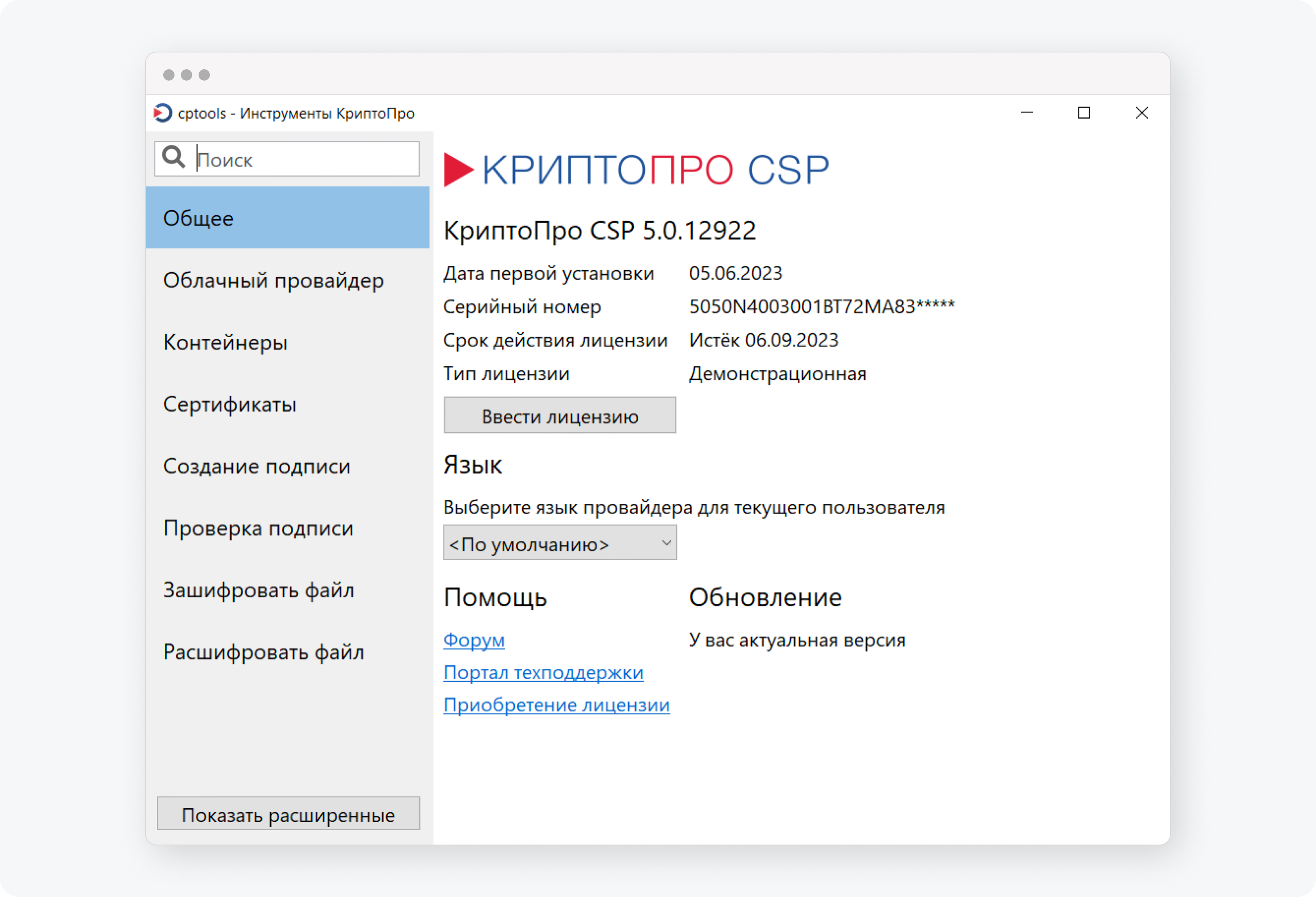This screenshot has height=897, width=1316.
Task: Open the Форум link
Action: [x=474, y=640]
